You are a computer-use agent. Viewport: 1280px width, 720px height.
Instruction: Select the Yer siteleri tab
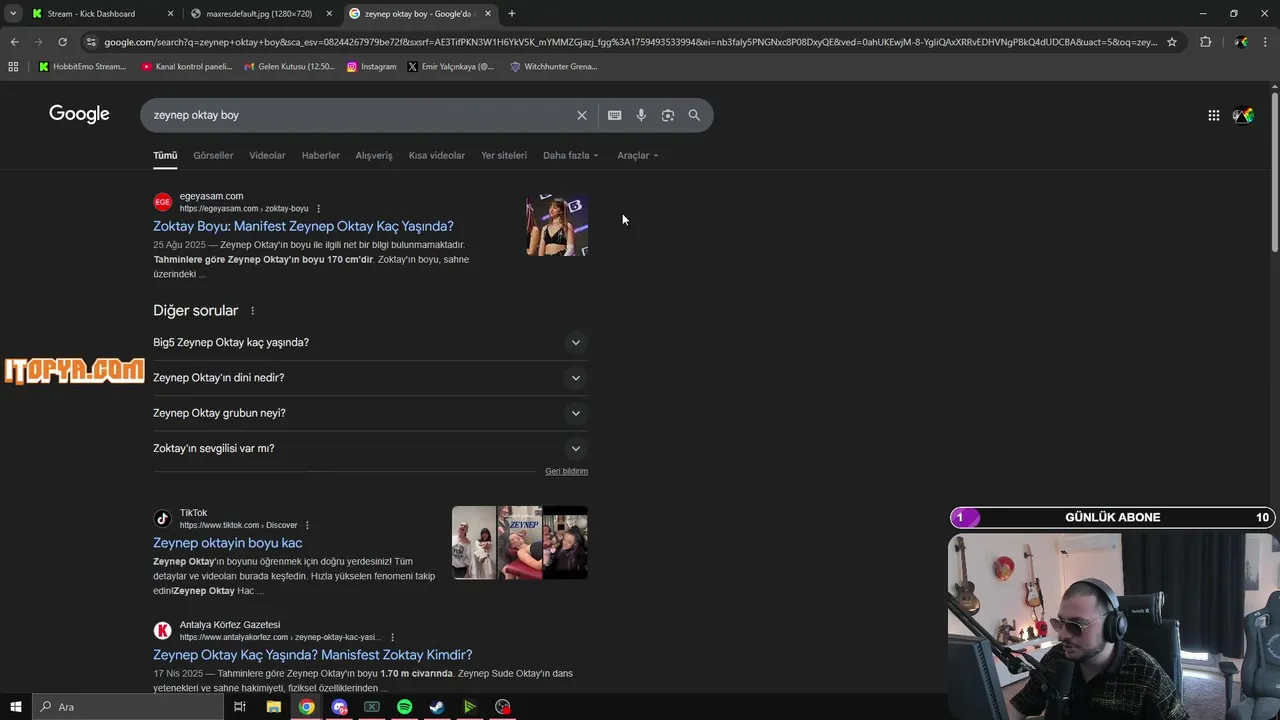pyautogui.click(x=504, y=156)
